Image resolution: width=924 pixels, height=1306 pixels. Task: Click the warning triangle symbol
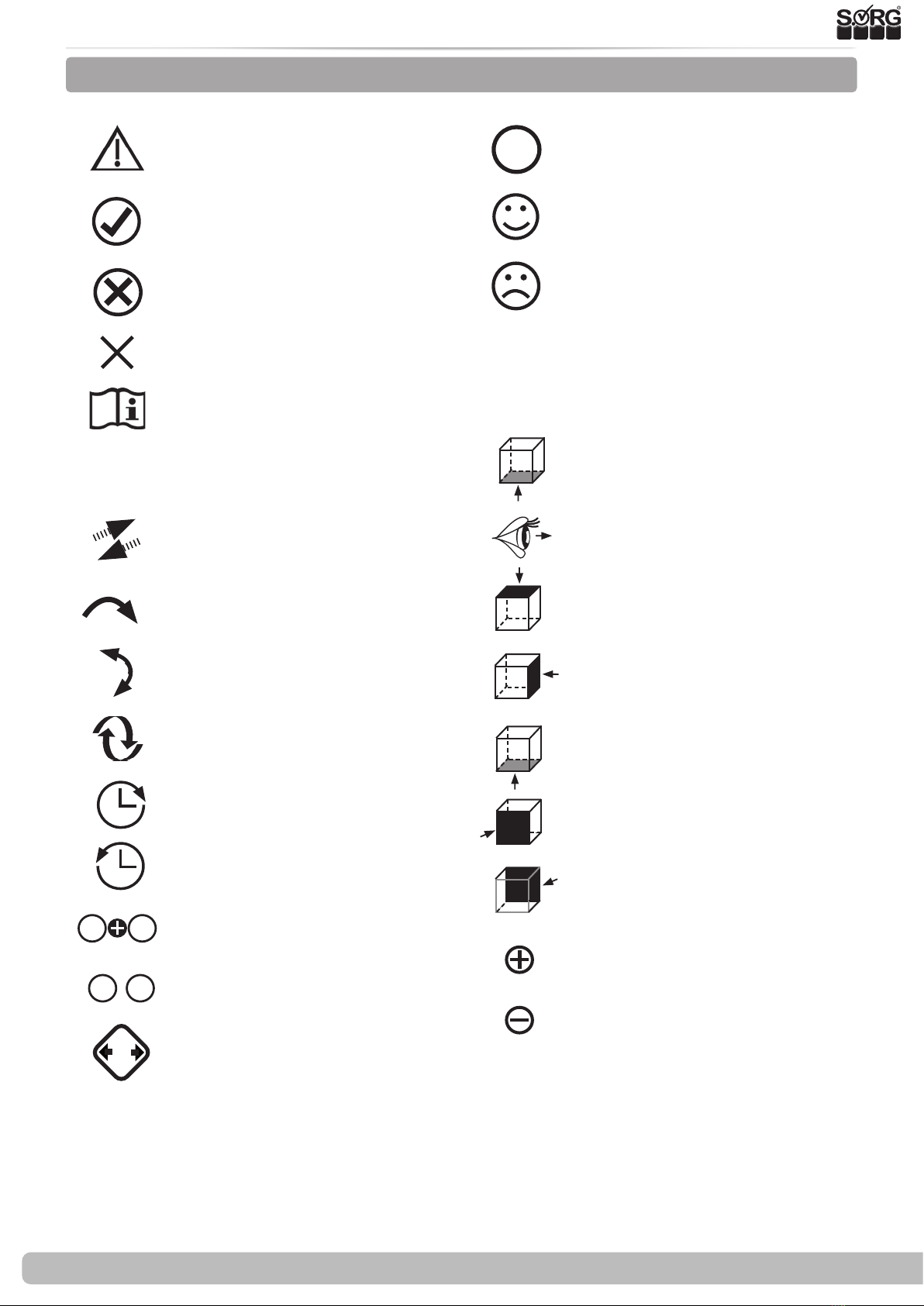tap(117, 148)
